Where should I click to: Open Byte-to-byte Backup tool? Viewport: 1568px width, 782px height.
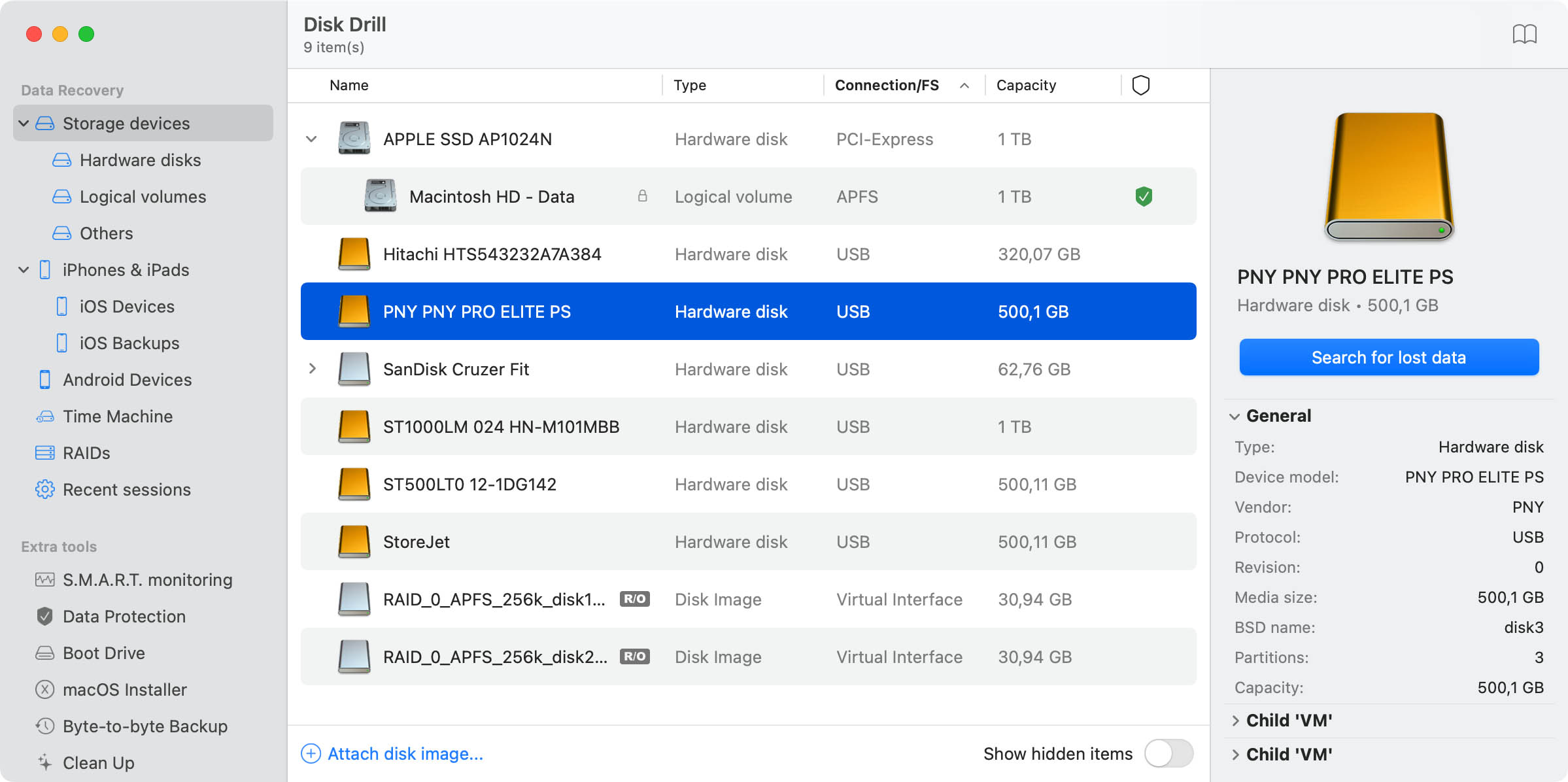[145, 726]
